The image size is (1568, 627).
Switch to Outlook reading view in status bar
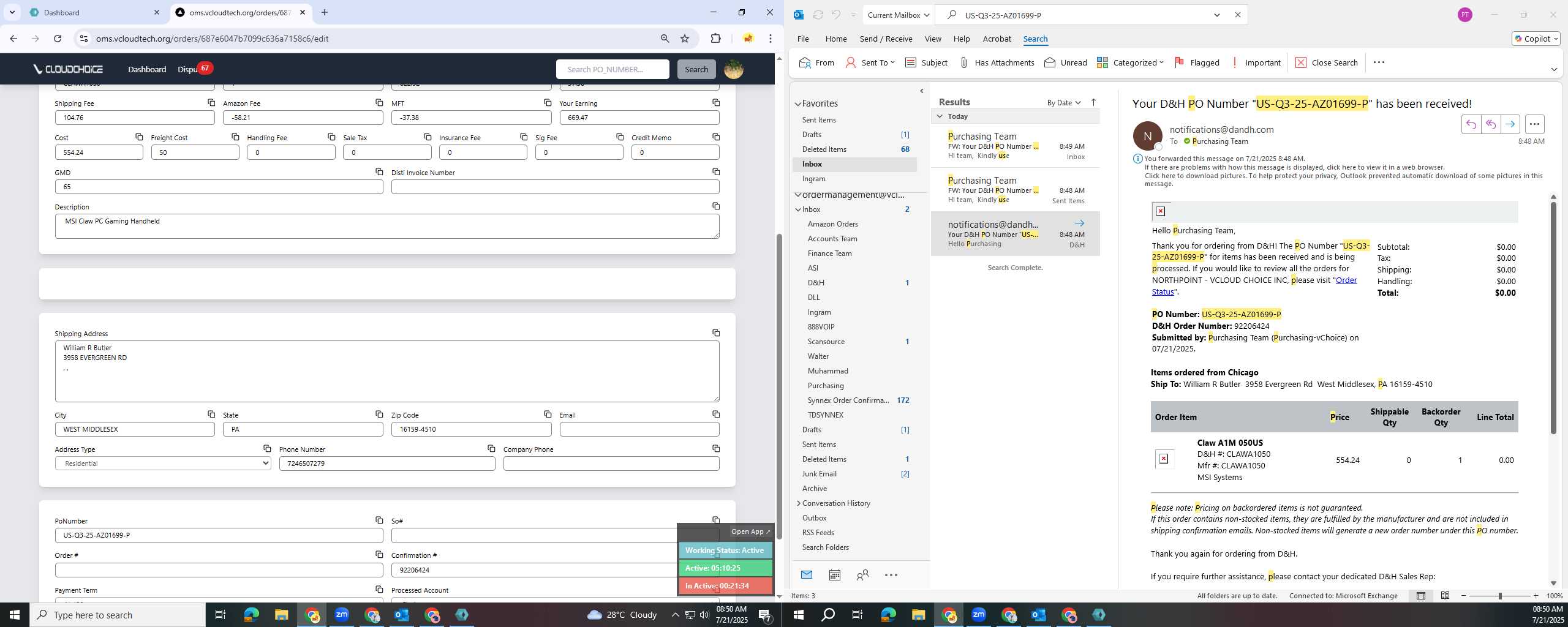pos(1445,596)
